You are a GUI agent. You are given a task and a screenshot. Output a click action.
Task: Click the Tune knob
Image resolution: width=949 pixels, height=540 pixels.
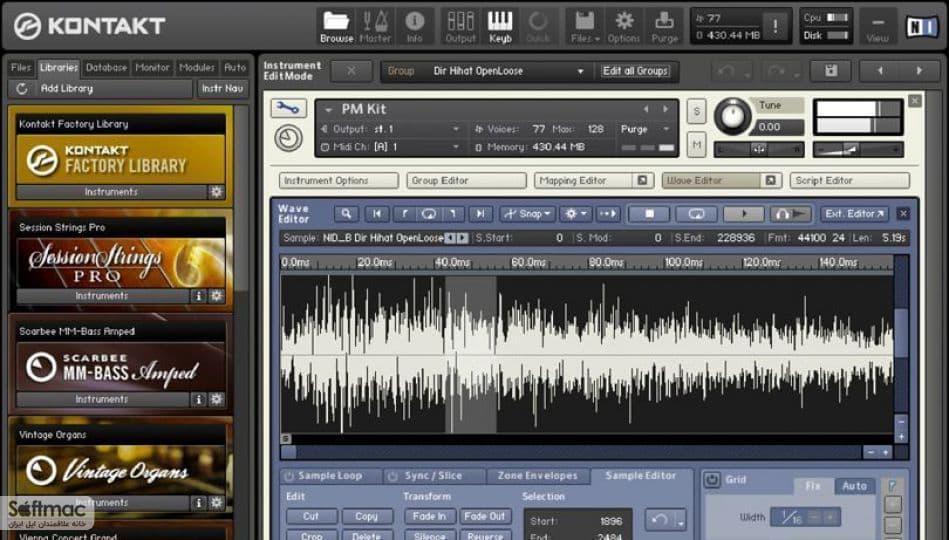tap(732, 117)
